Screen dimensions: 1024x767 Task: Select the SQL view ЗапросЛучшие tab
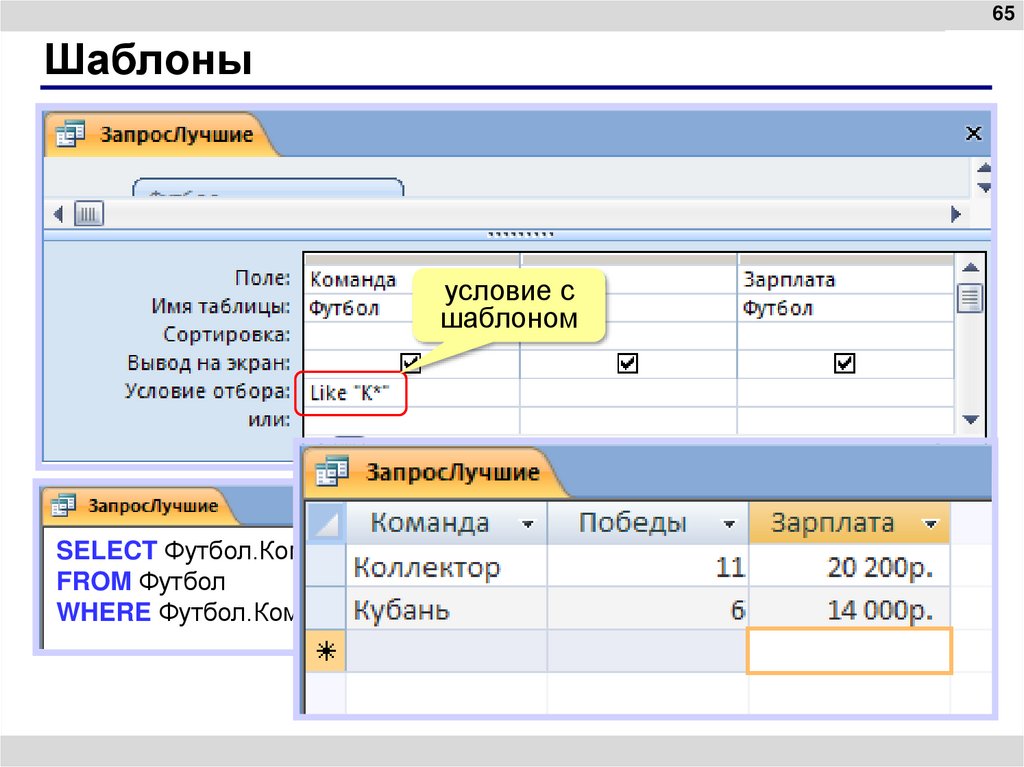140,506
